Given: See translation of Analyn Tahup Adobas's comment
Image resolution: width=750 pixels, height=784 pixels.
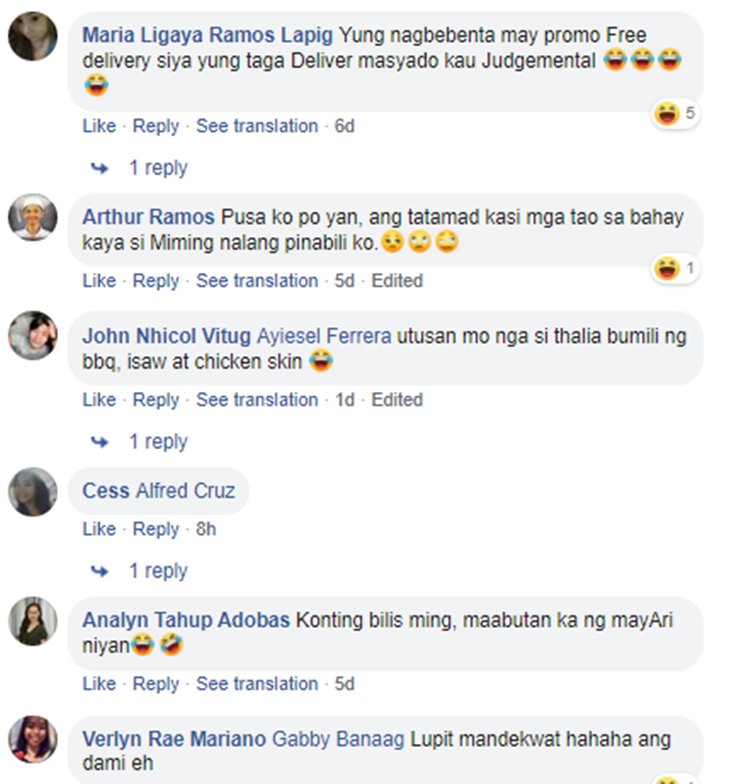Looking at the screenshot, I should [x=257, y=684].
